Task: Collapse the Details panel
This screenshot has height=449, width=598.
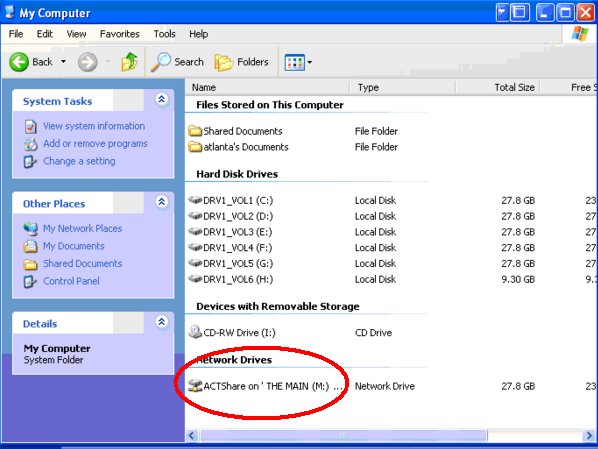Action: [x=162, y=322]
